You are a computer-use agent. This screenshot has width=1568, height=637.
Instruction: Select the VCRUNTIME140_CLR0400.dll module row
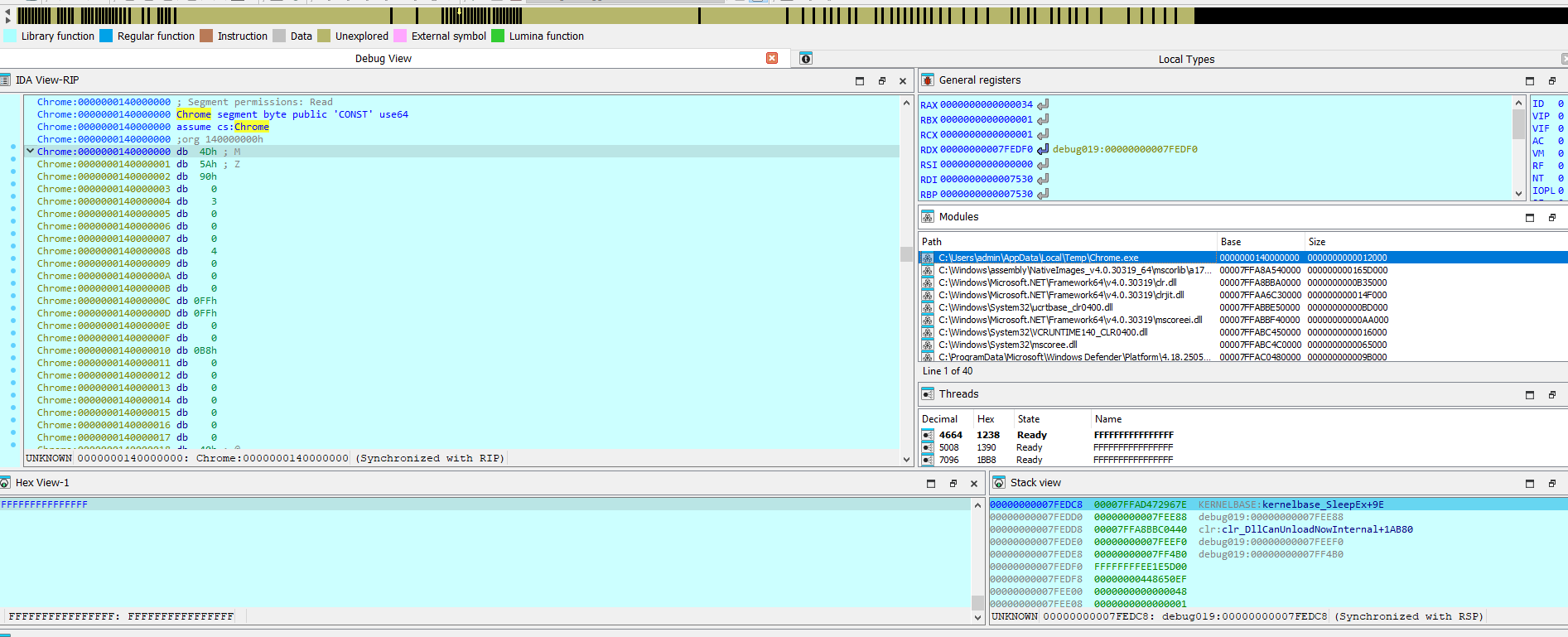(x=1242, y=332)
